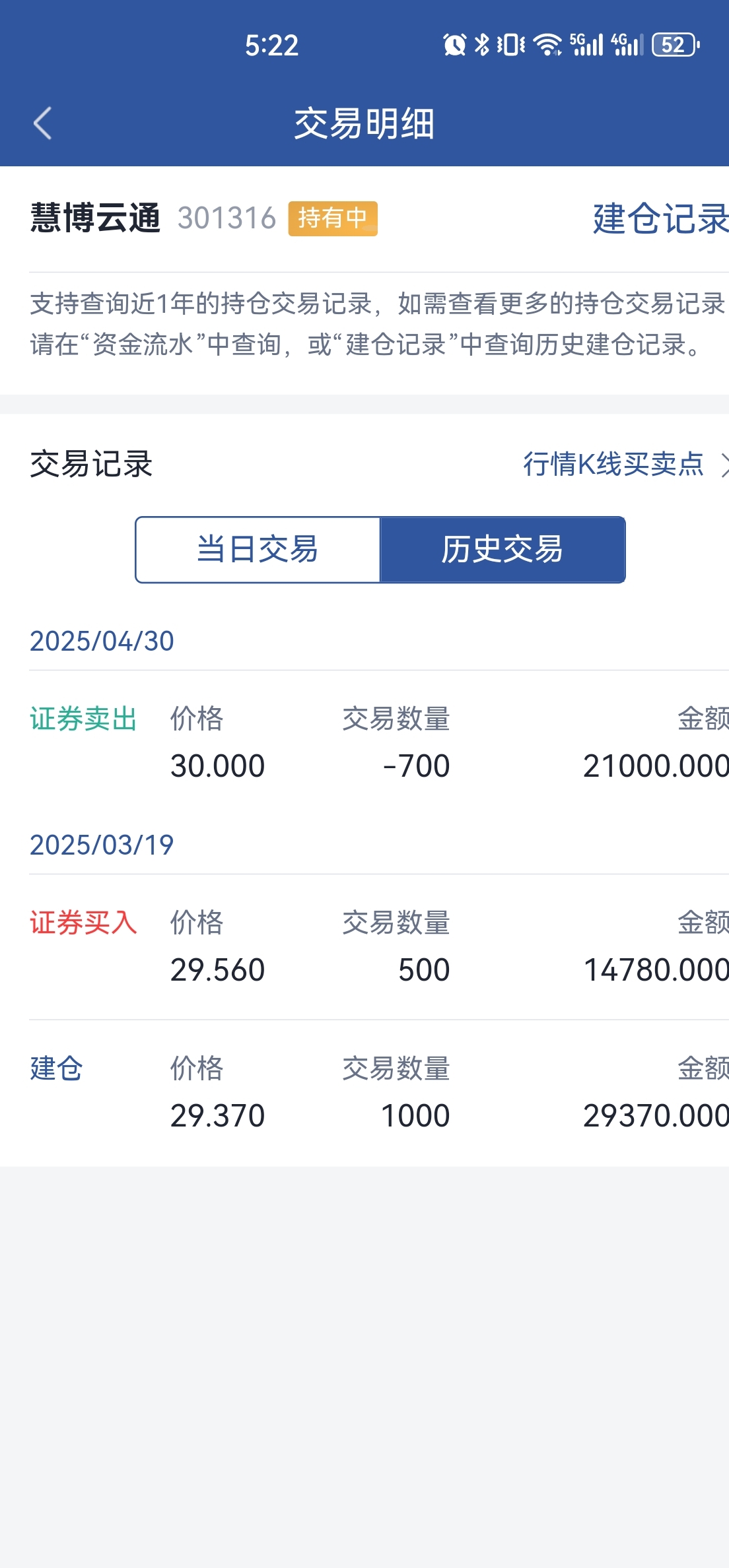The image size is (729, 1568).
Task: Open 行情K线买卖点 link
Action: [613, 464]
